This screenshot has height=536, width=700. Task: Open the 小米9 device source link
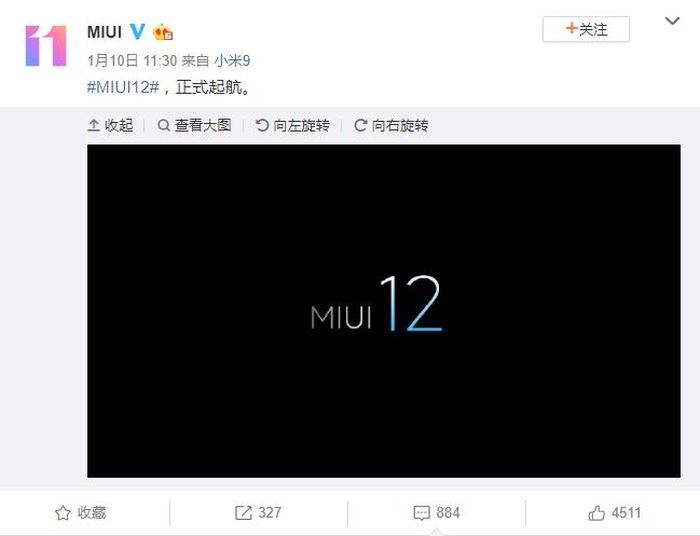point(232,60)
